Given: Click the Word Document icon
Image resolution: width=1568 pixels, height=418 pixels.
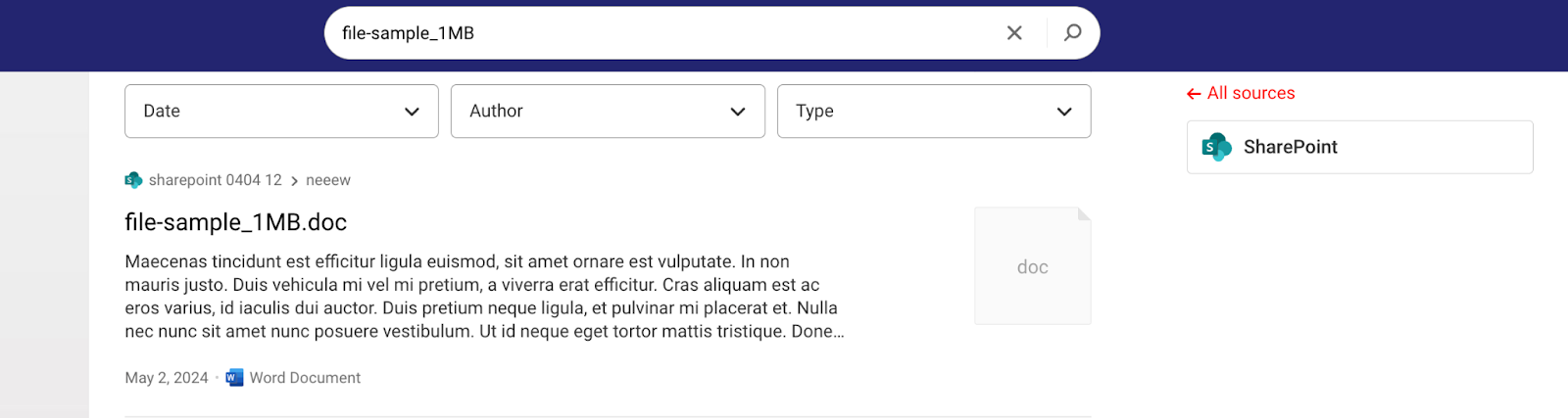Looking at the screenshot, I should click(234, 378).
